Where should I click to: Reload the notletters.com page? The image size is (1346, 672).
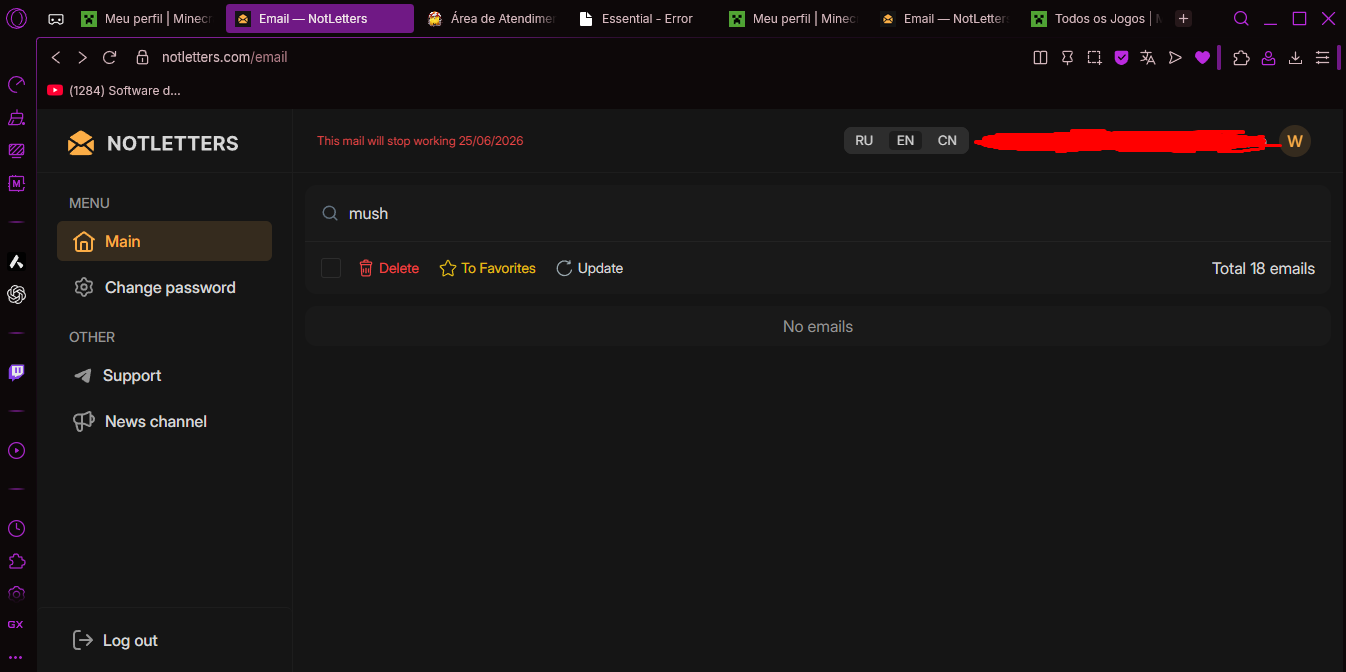pos(110,58)
